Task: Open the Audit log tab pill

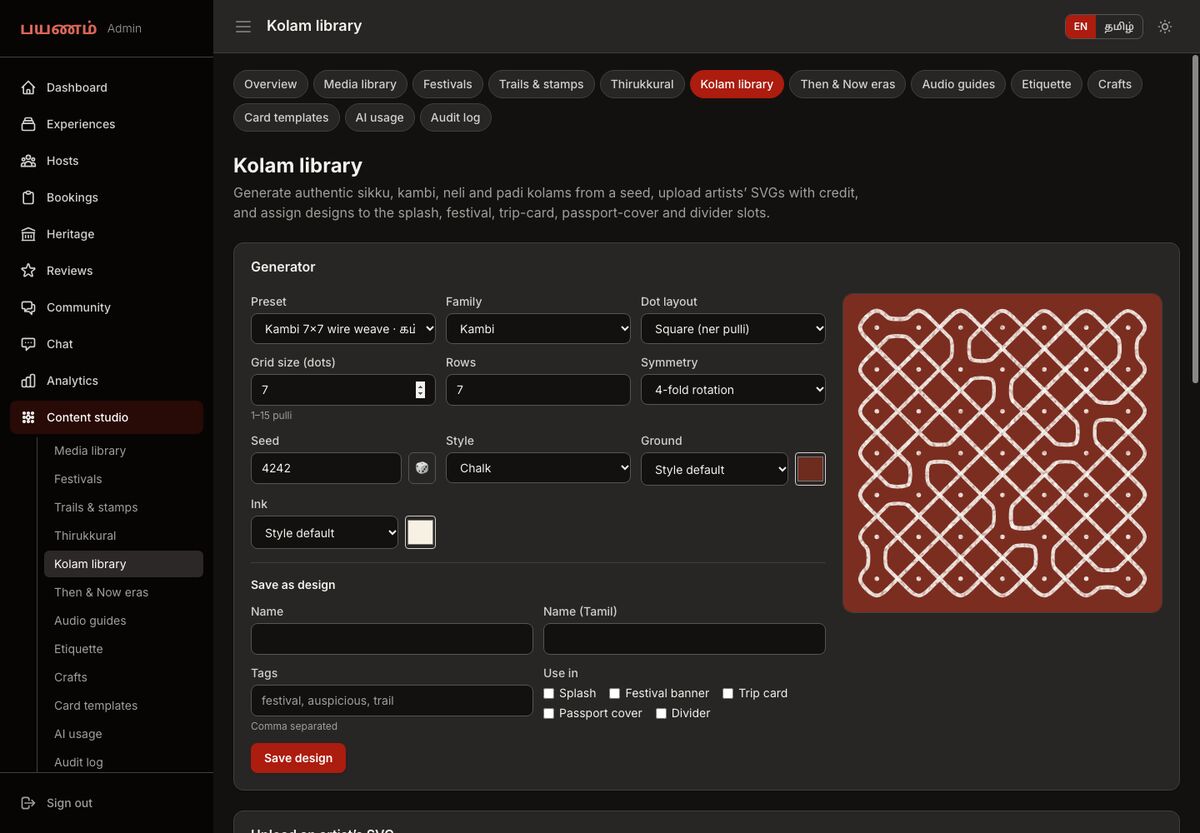Action: click(x=455, y=117)
